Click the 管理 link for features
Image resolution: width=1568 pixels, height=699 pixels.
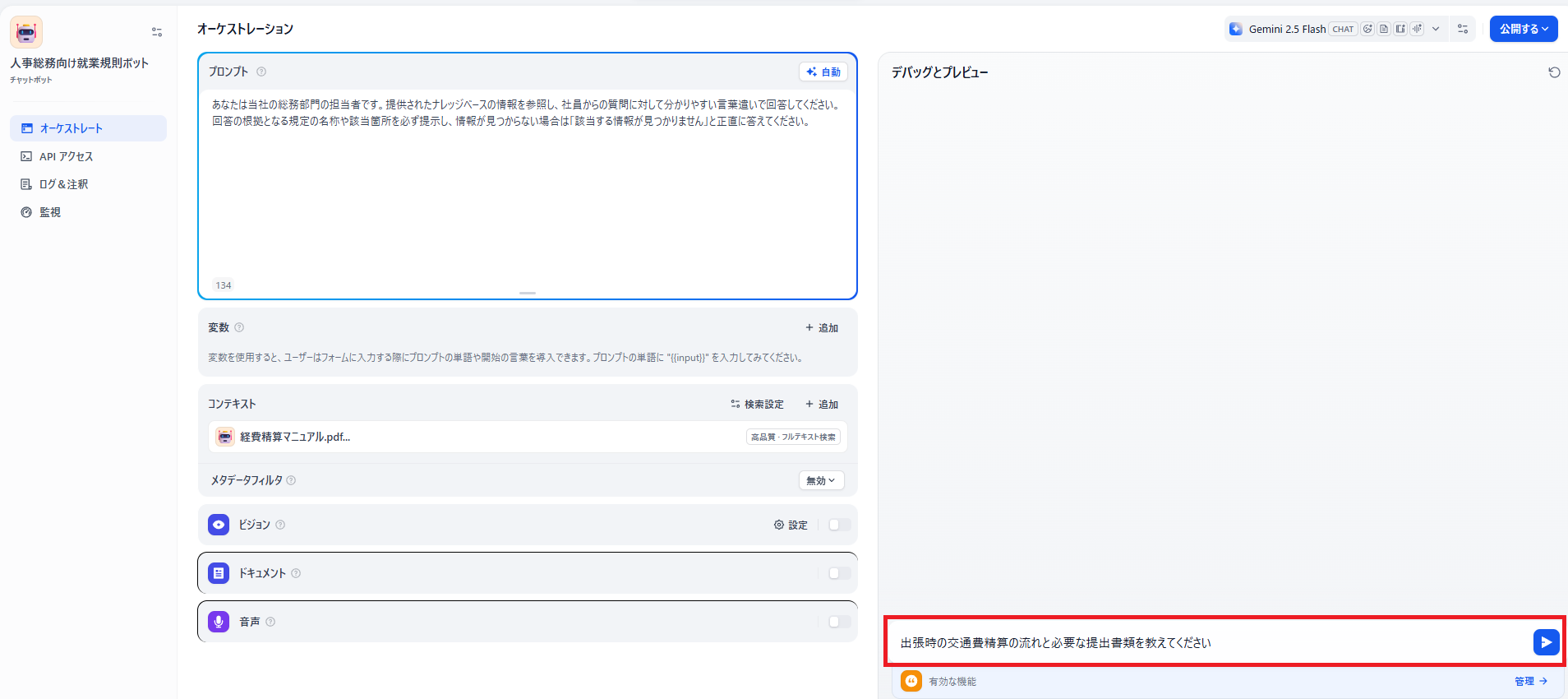1531,681
